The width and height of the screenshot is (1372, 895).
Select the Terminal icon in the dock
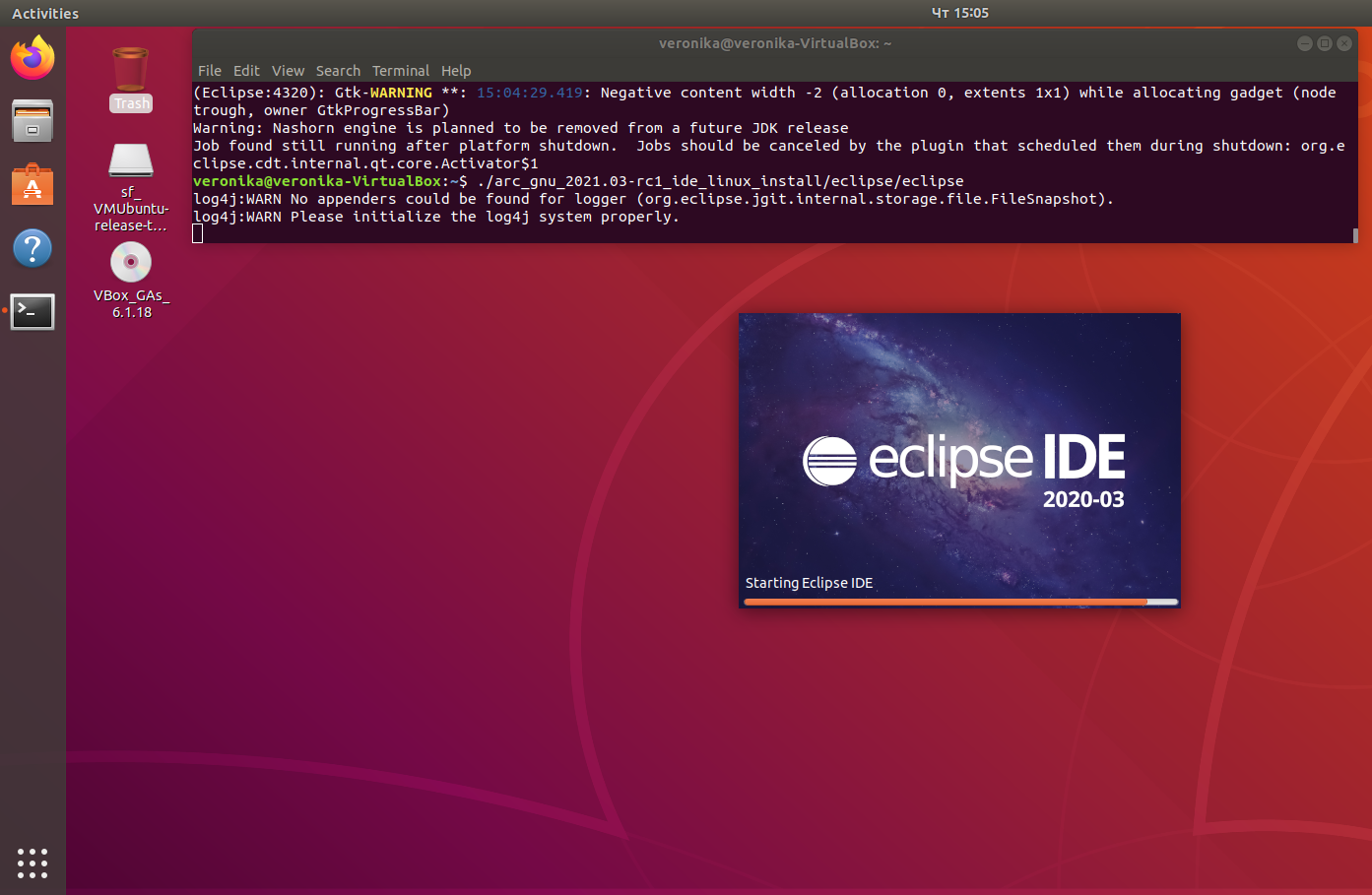33,312
